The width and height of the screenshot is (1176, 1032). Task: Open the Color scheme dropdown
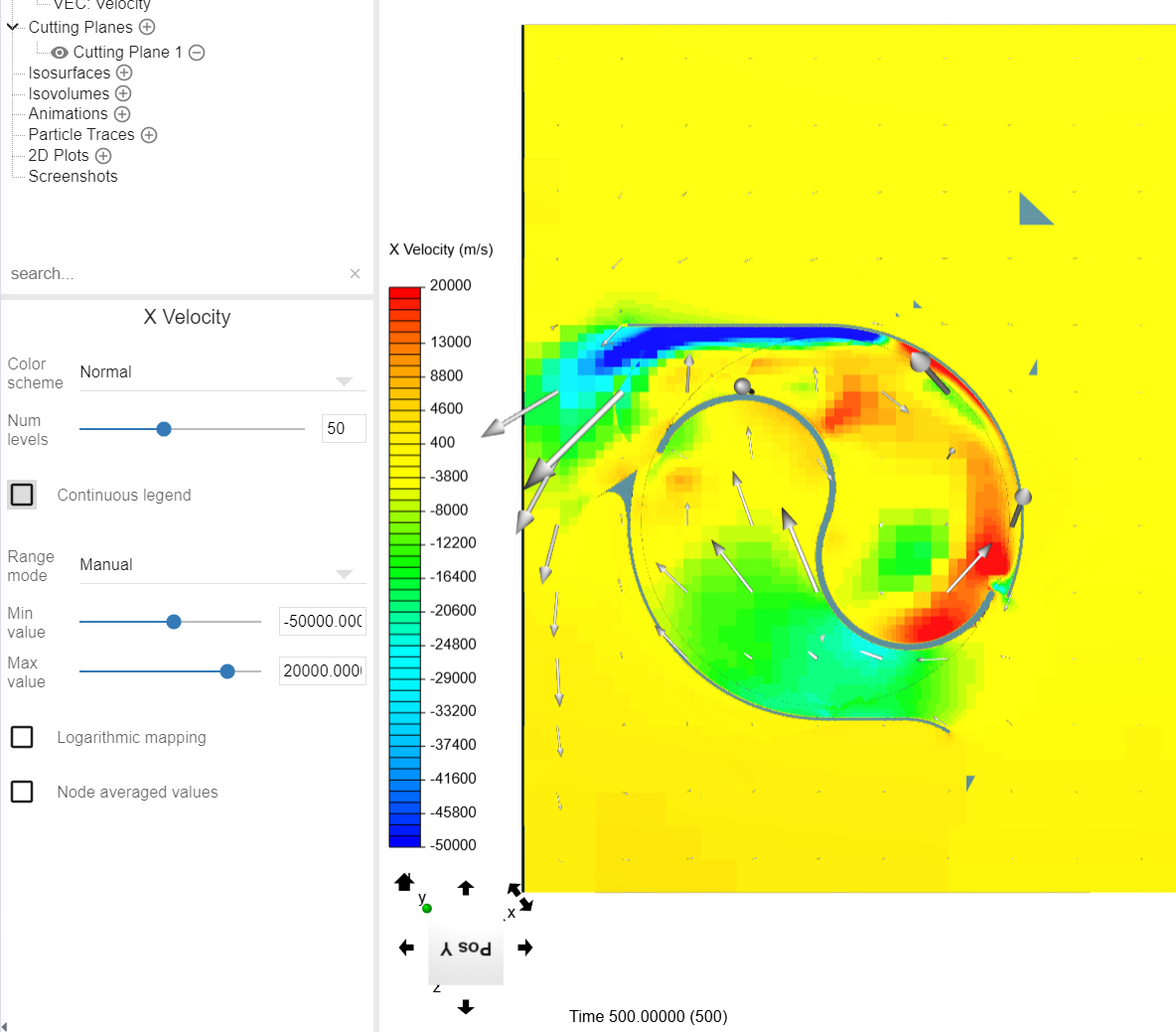[x=222, y=372]
